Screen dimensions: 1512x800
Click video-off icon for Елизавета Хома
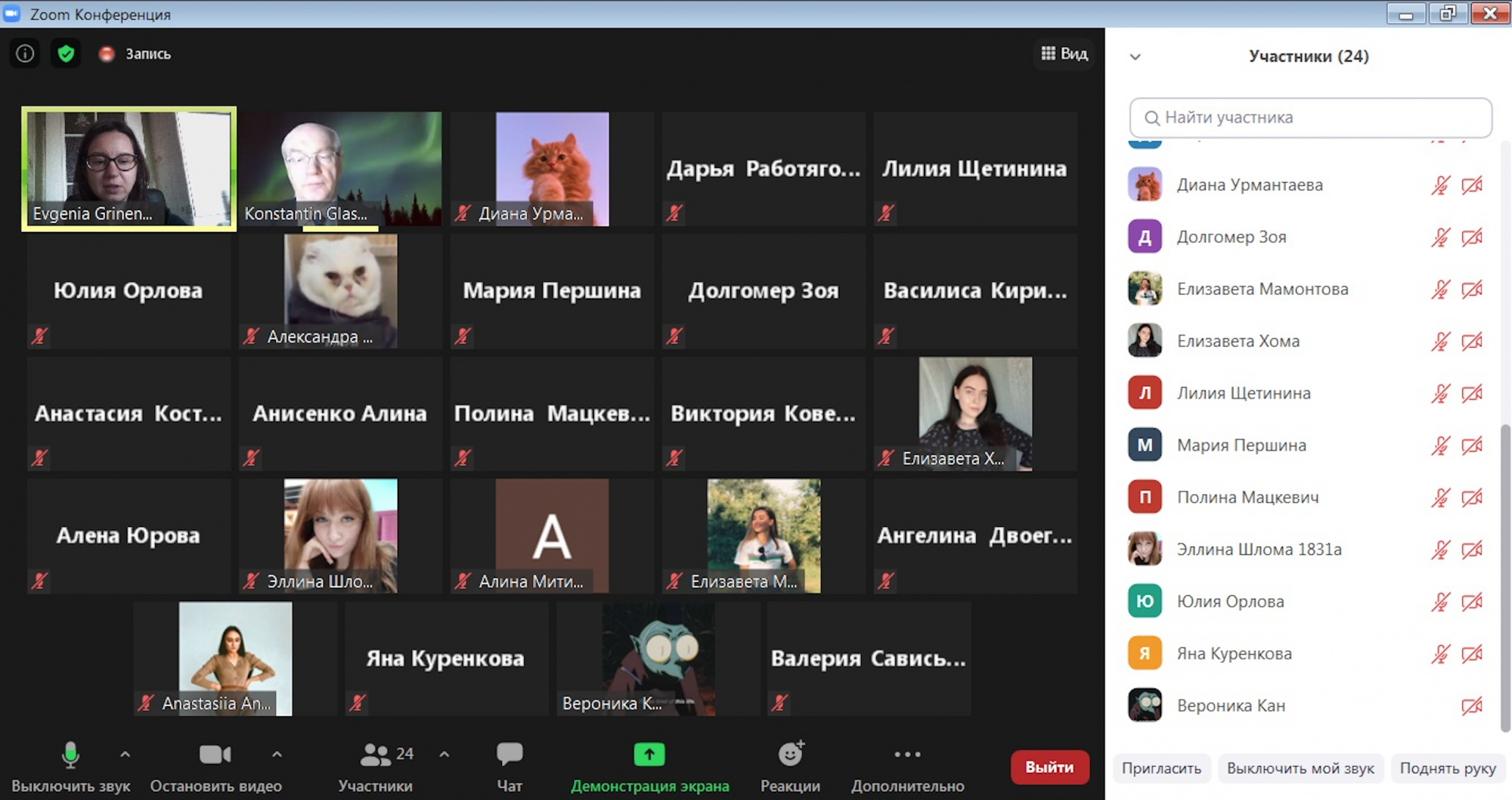tap(1472, 342)
